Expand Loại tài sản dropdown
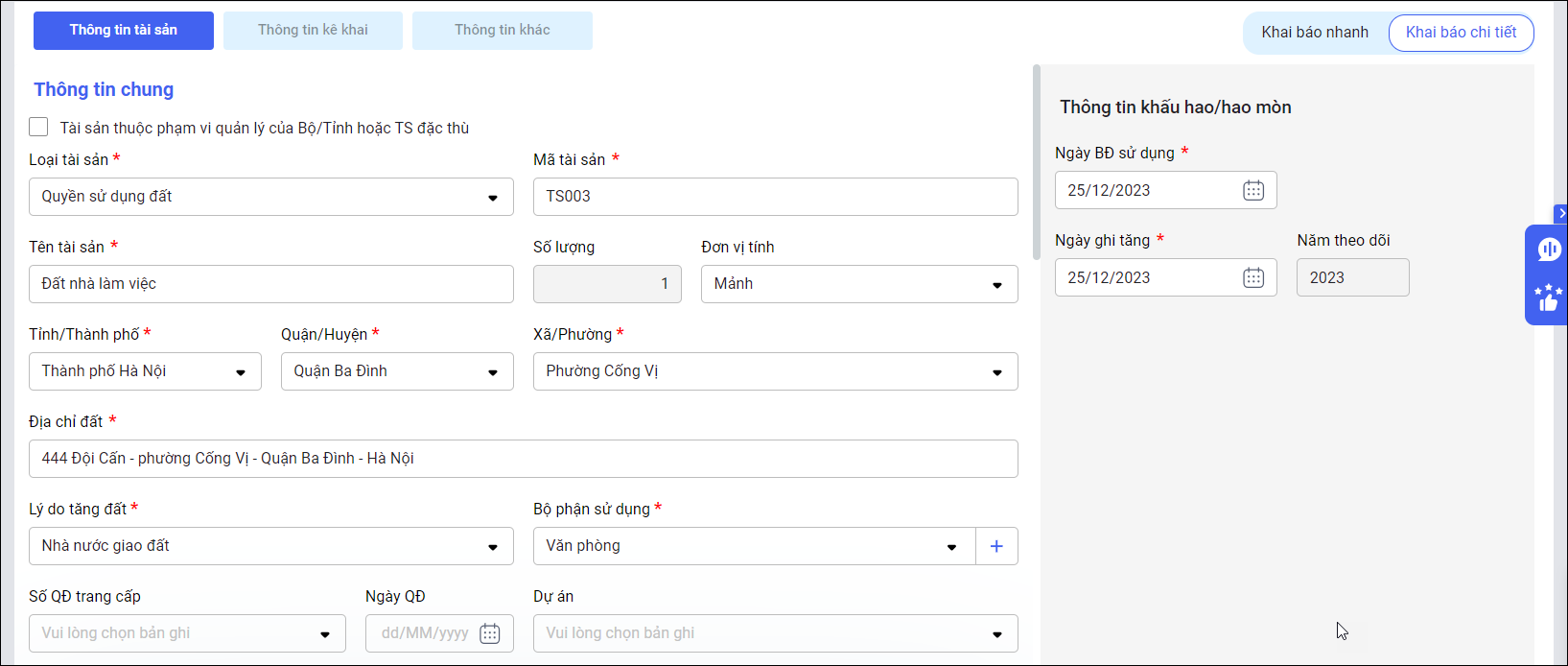The image size is (1568, 666). click(493, 198)
